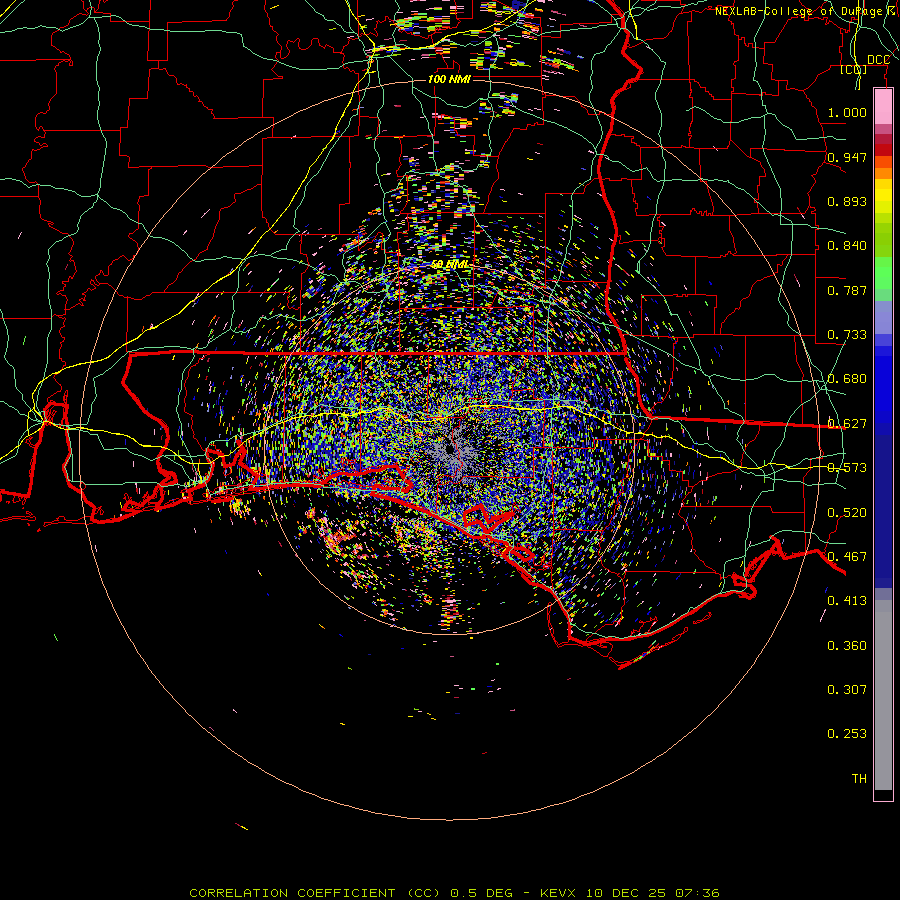Click the 0.573 value on color scale

[x=847, y=468]
